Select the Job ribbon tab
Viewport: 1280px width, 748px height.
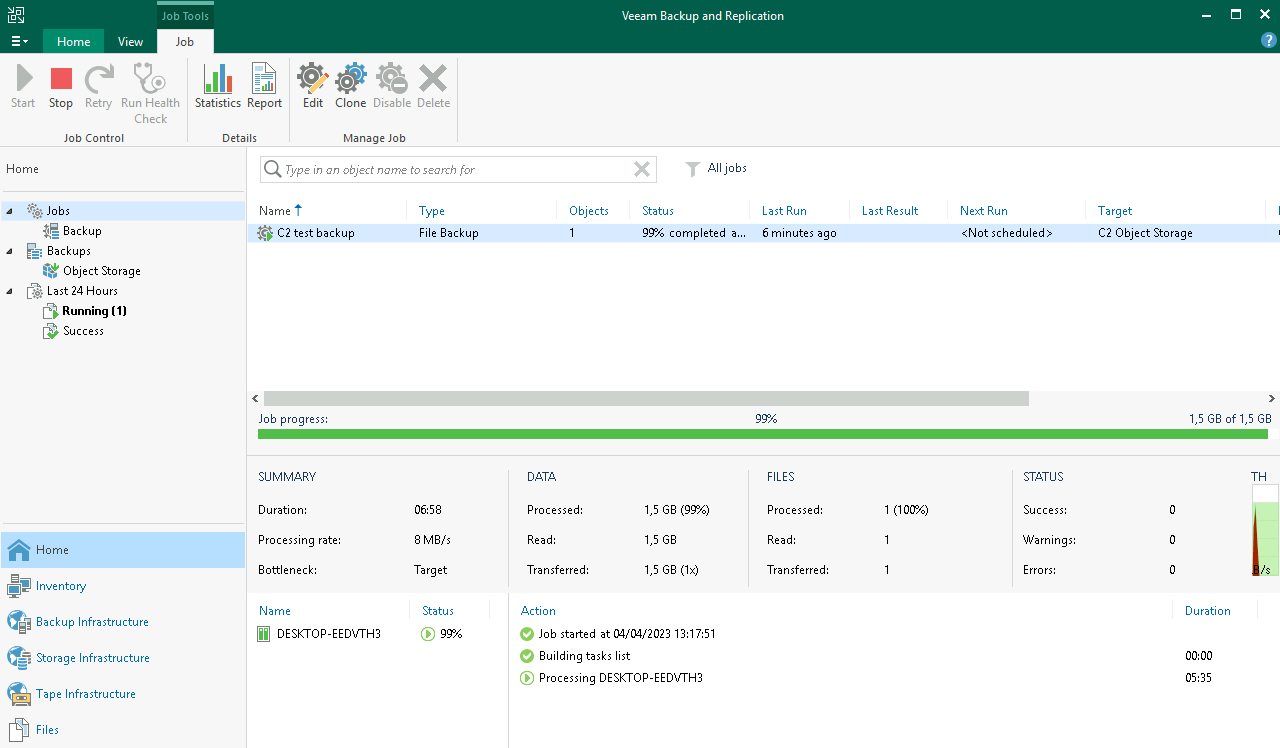185,41
